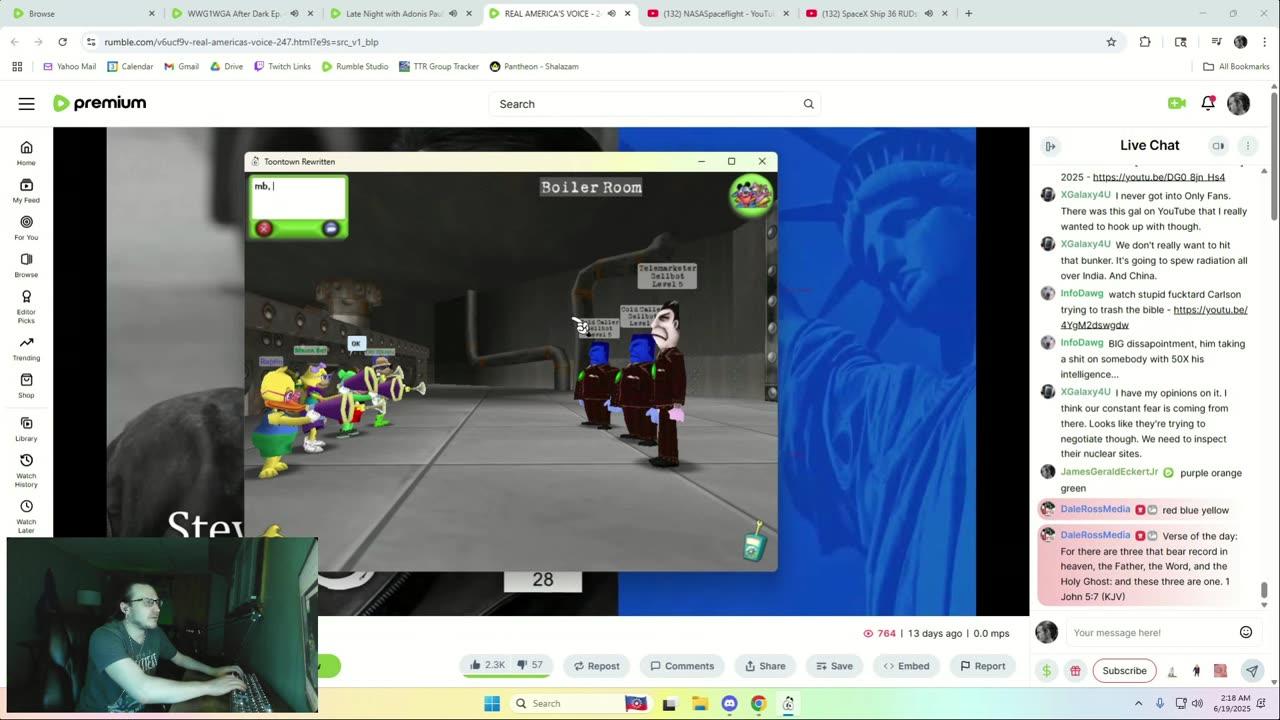The height and width of the screenshot is (720, 1280).
Task: Open Discord from the taskbar
Action: pos(729,703)
